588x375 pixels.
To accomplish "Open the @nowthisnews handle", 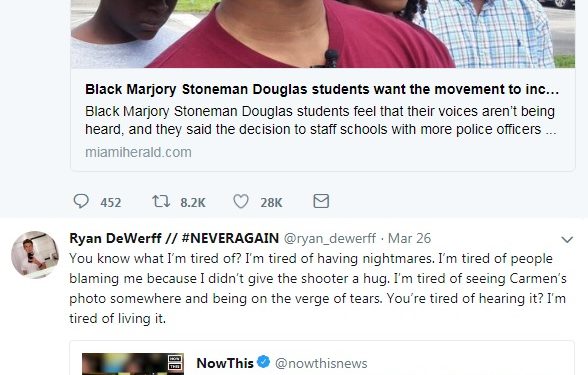I will pyautogui.click(x=321, y=363).
